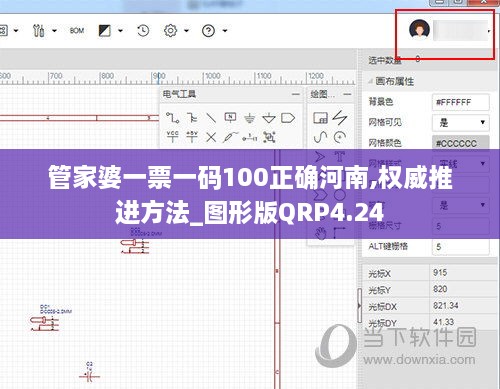Collapse the 画布属性 section
The image size is (500, 389).
coord(370,81)
